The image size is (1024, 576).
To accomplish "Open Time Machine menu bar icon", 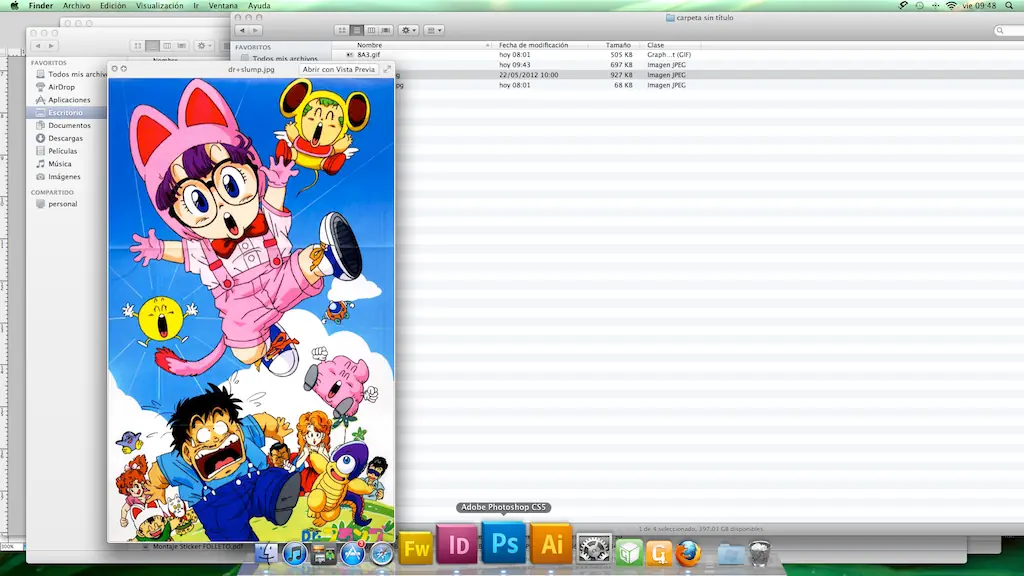I will coord(920,5).
